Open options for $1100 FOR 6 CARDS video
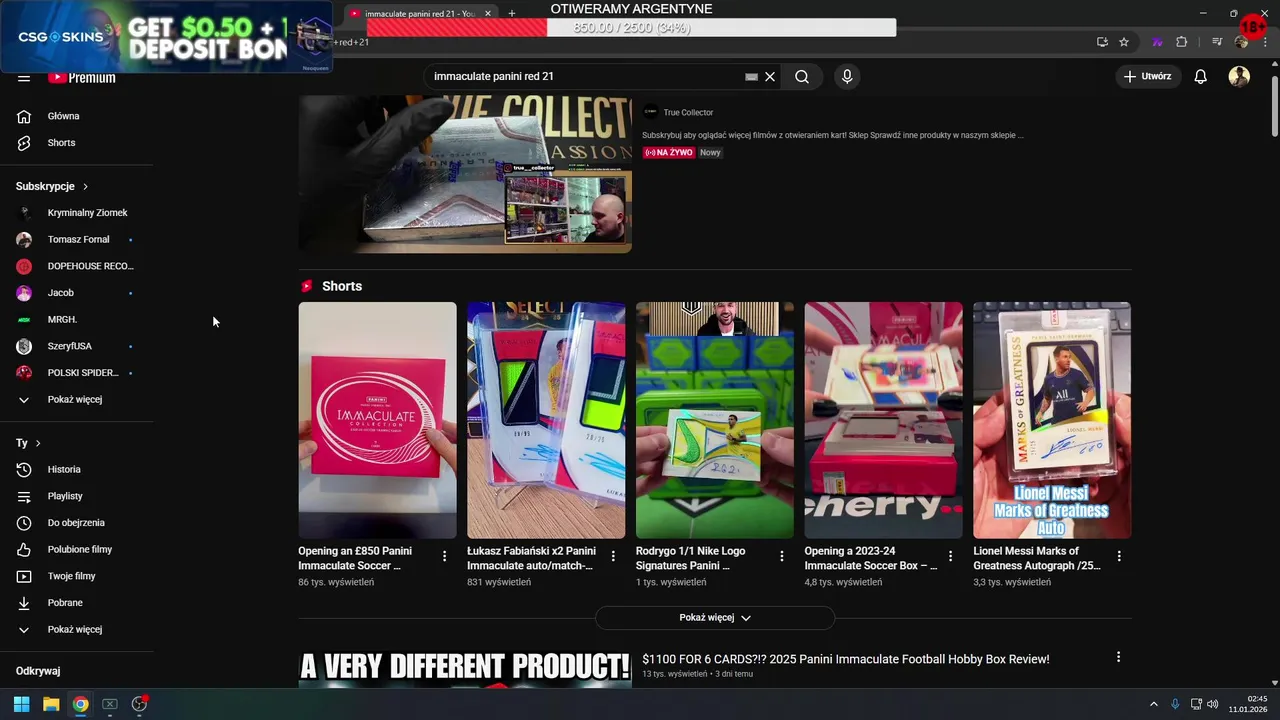The image size is (1280, 720). (1118, 657)
